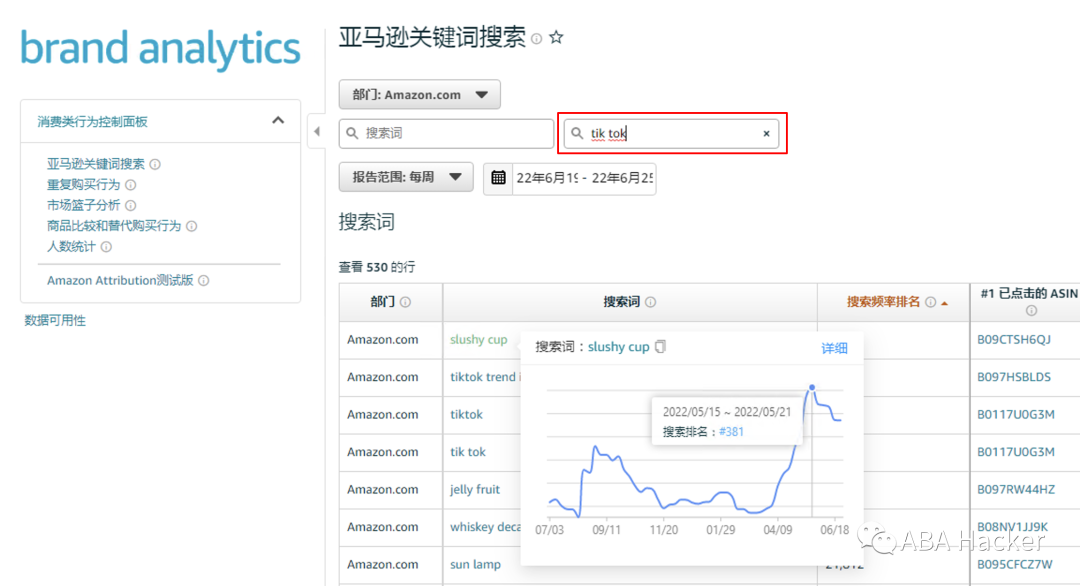Open ASIN B095CFCZ7W
Screen dimensions: 1080x586
1015,565
